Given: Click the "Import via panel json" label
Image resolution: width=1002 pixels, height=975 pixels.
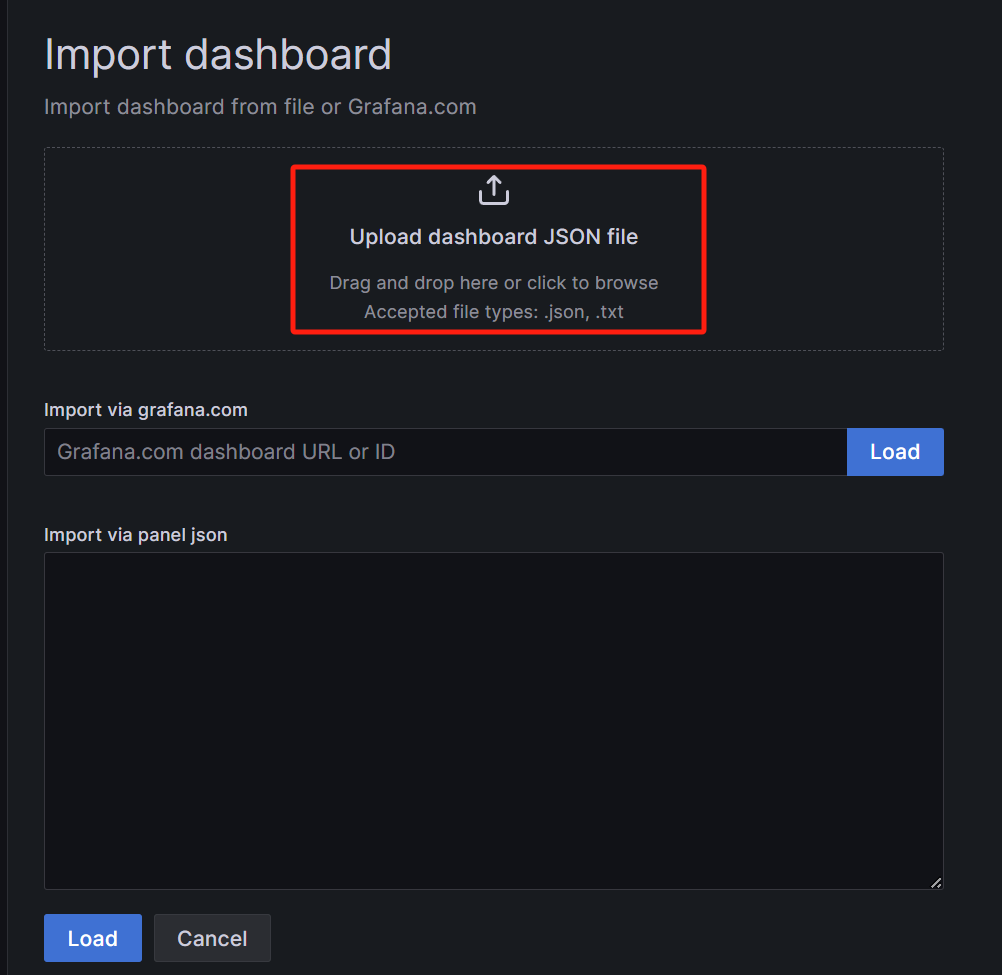Looking at the screenshot, I should pos(136,535).
